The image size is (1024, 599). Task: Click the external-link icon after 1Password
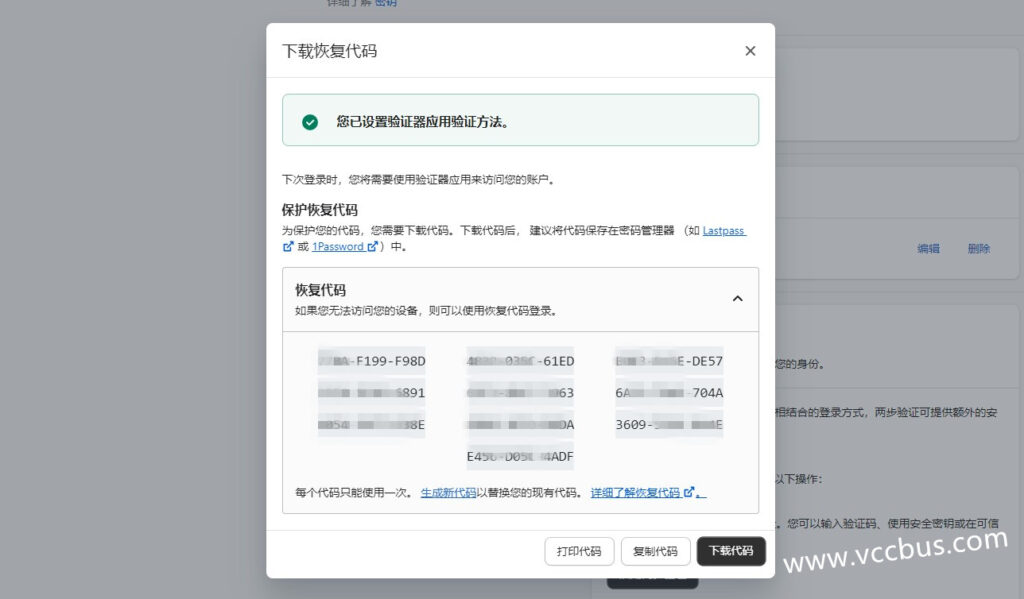(373, 246)
